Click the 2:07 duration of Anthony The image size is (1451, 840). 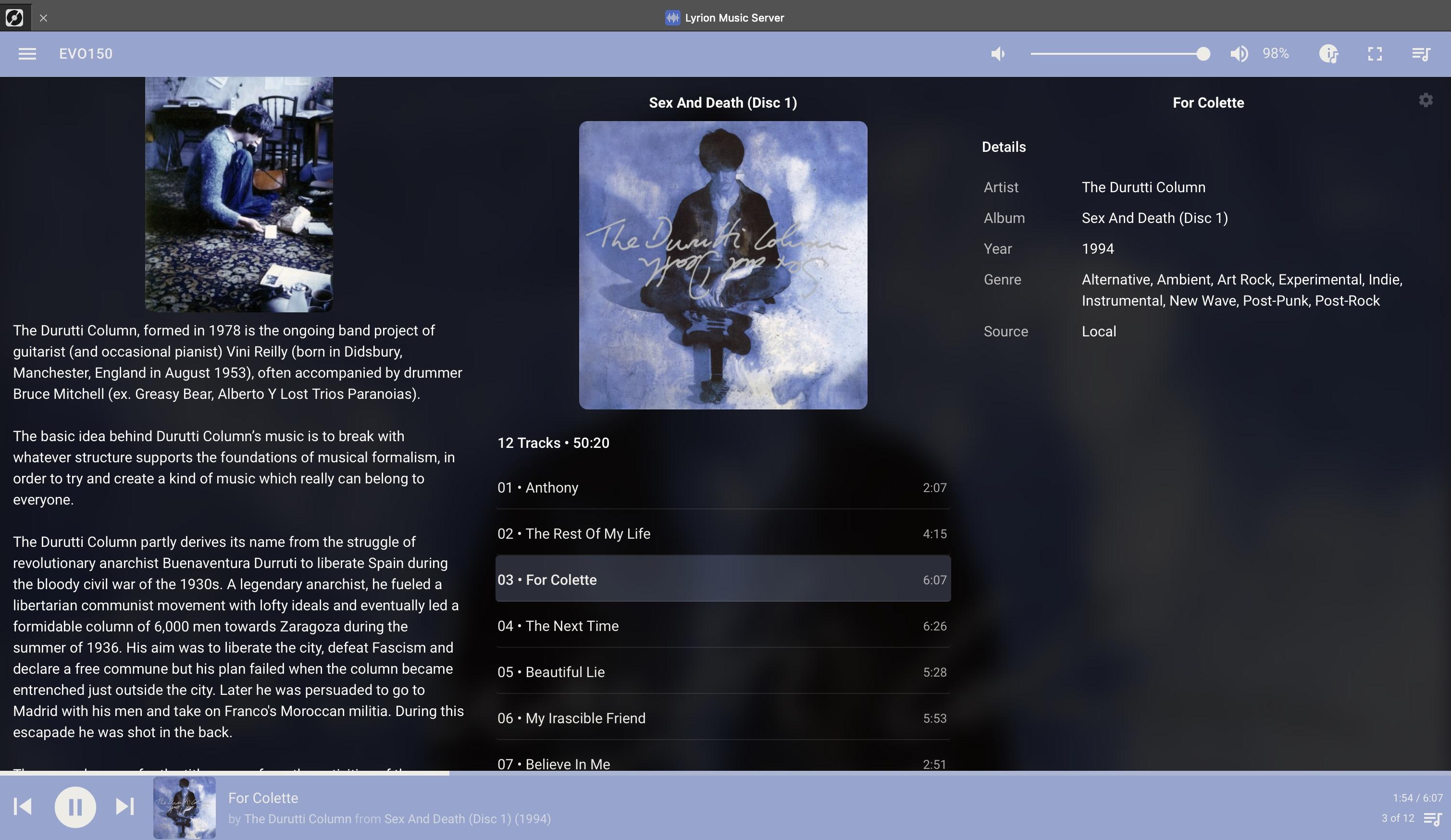pos(934,488)
